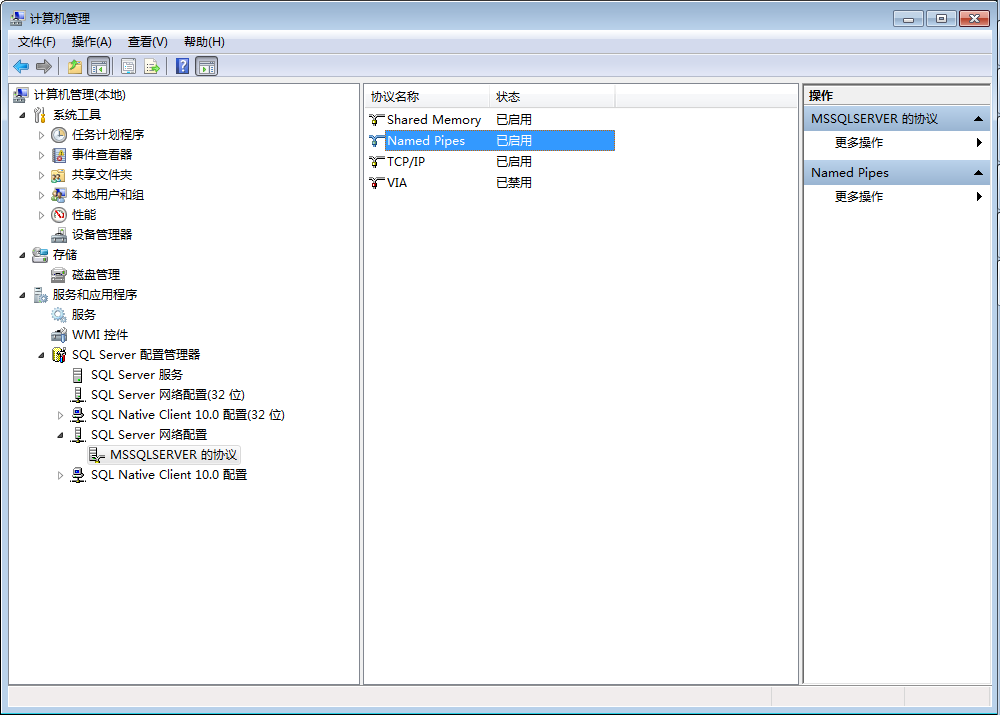Collapse the Named Pipes actions section header
The width and height of the screenshot is (1000, 715).
[978, 173]
